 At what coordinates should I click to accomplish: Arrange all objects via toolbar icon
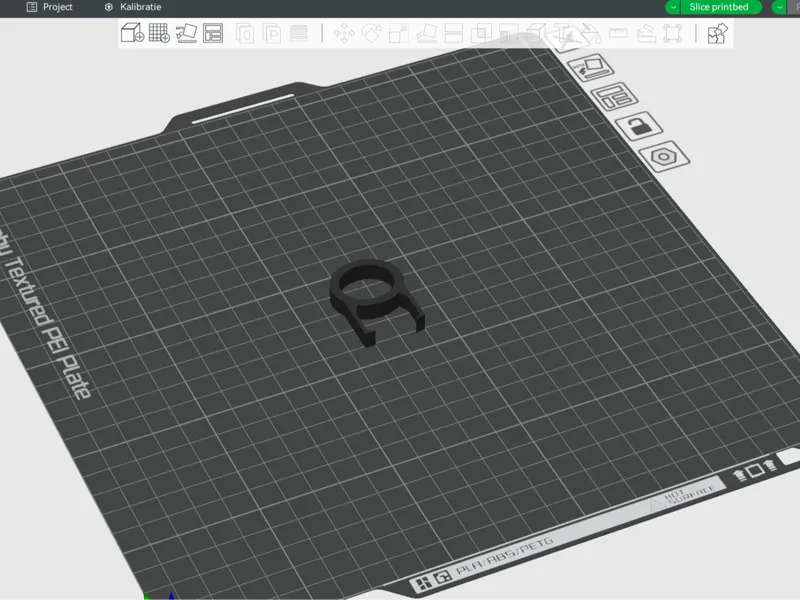pyautogui.click(x=213, y=33)
